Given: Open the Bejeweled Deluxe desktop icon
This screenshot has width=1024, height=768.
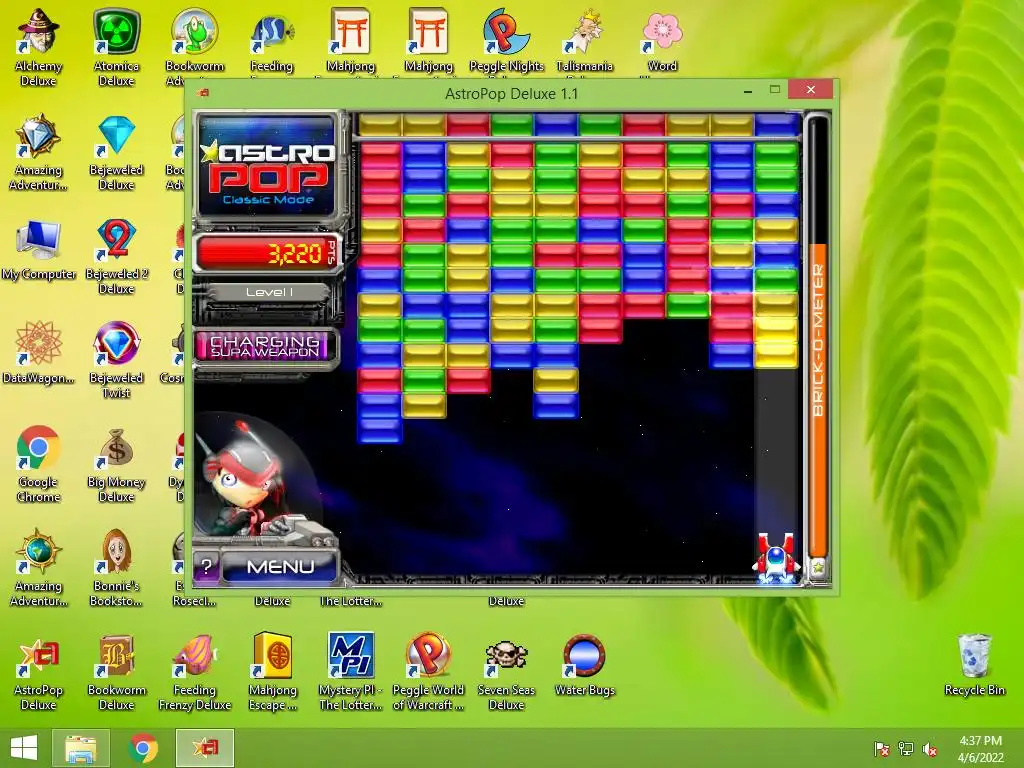Looking at the screenshot, I should point(116,152).
